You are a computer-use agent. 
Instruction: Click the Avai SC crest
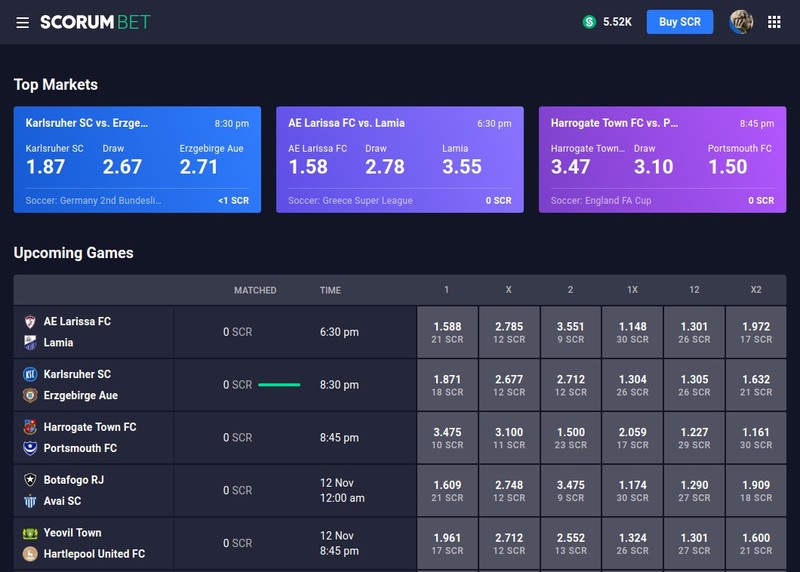(x=30, y=501)
